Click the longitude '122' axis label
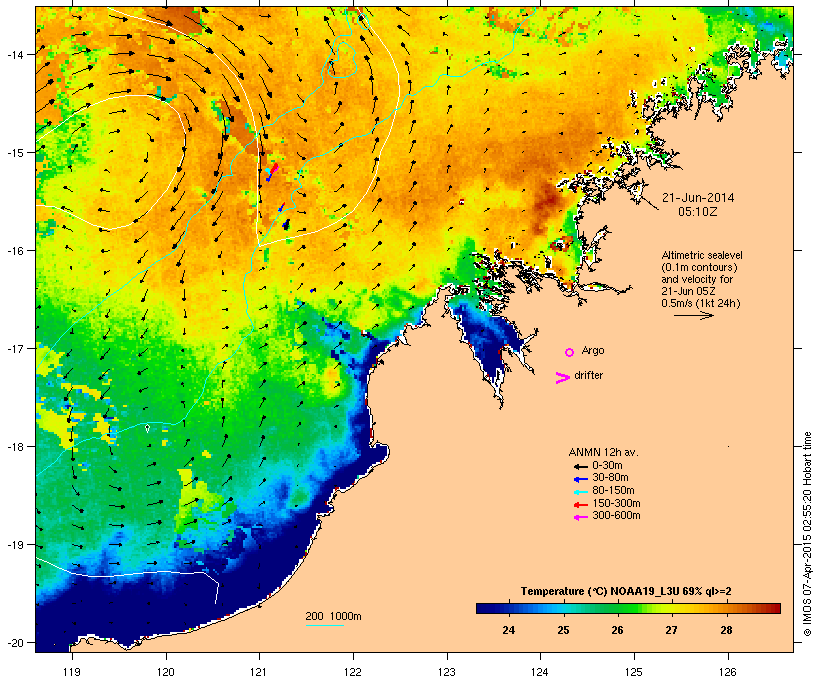The width and height of the screenshot is (820, 680). (x=353, y=672)
